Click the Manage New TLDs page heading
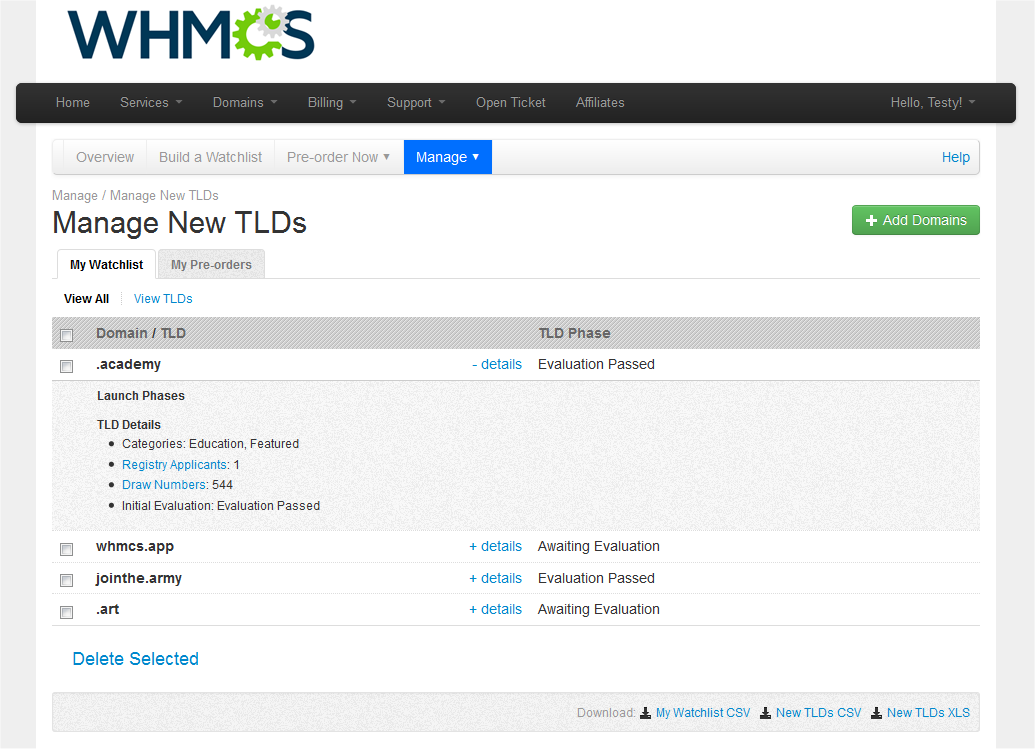This screenshot has width=1035, height=749. [x=180, y=222]
